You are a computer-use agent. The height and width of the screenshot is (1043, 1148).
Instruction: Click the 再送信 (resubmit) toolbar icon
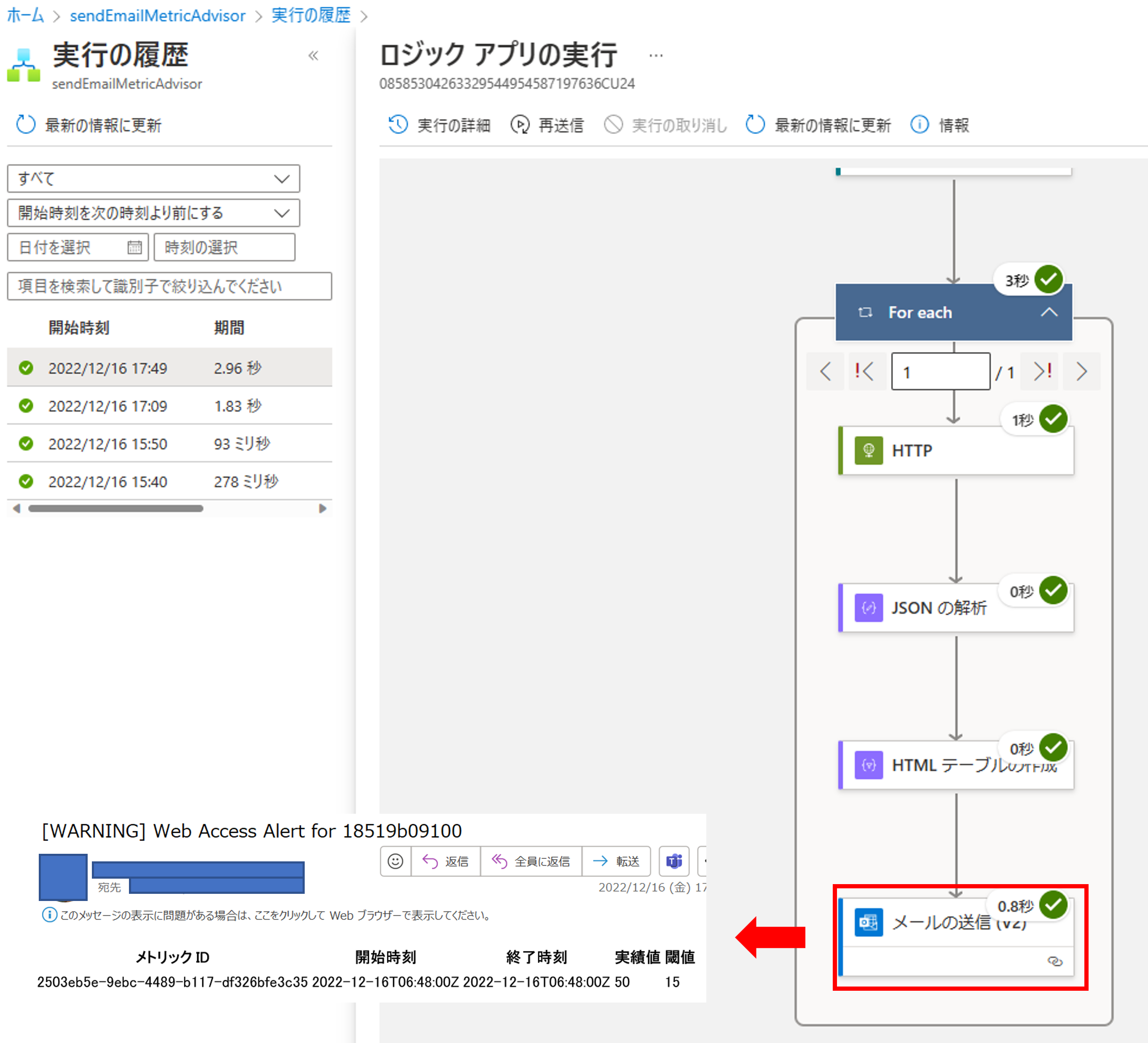519,125
